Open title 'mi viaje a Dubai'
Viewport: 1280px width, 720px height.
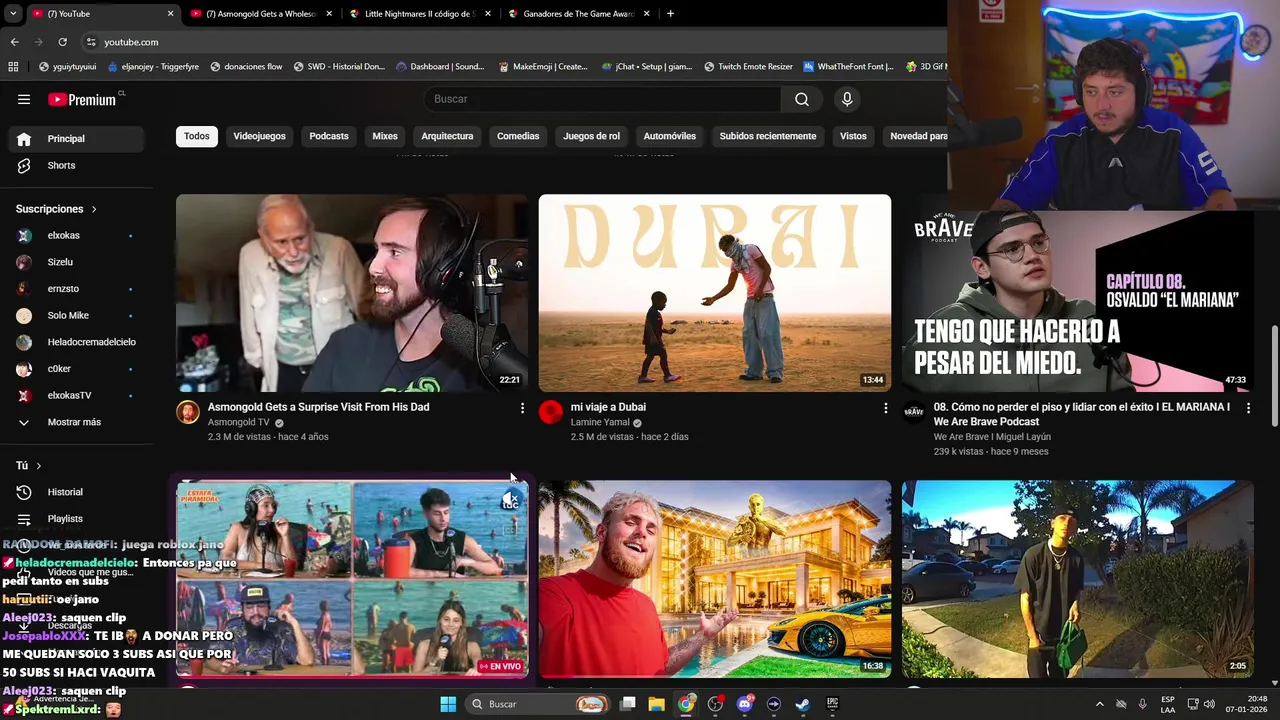608,407
